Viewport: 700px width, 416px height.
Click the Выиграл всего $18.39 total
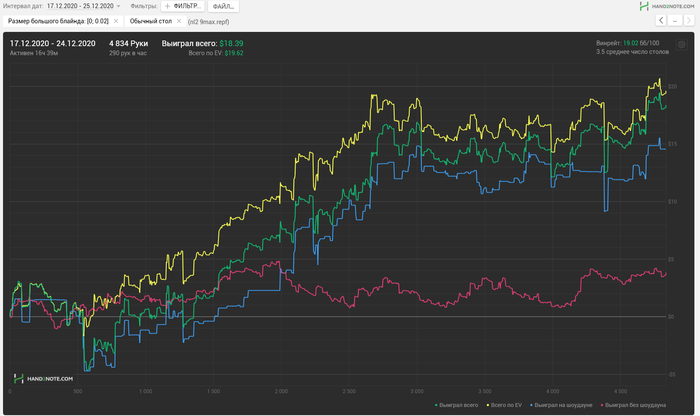point(202,44)
